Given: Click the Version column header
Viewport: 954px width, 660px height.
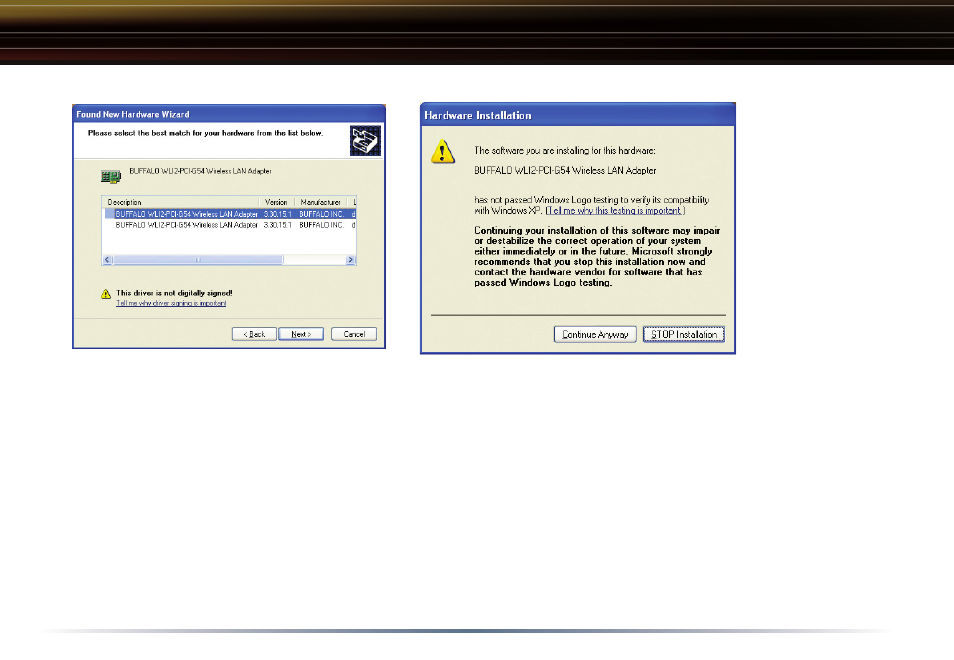Looking at the screenshot, I should [x=277, y=202].
